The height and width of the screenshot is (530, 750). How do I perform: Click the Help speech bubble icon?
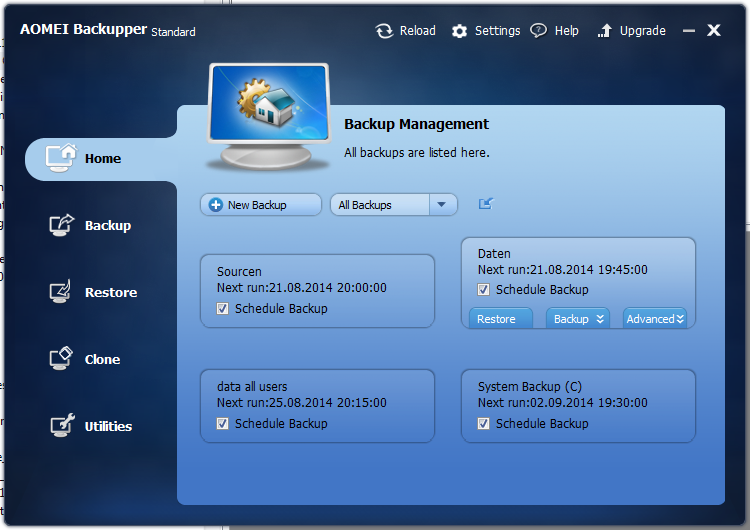coord(539,31)
